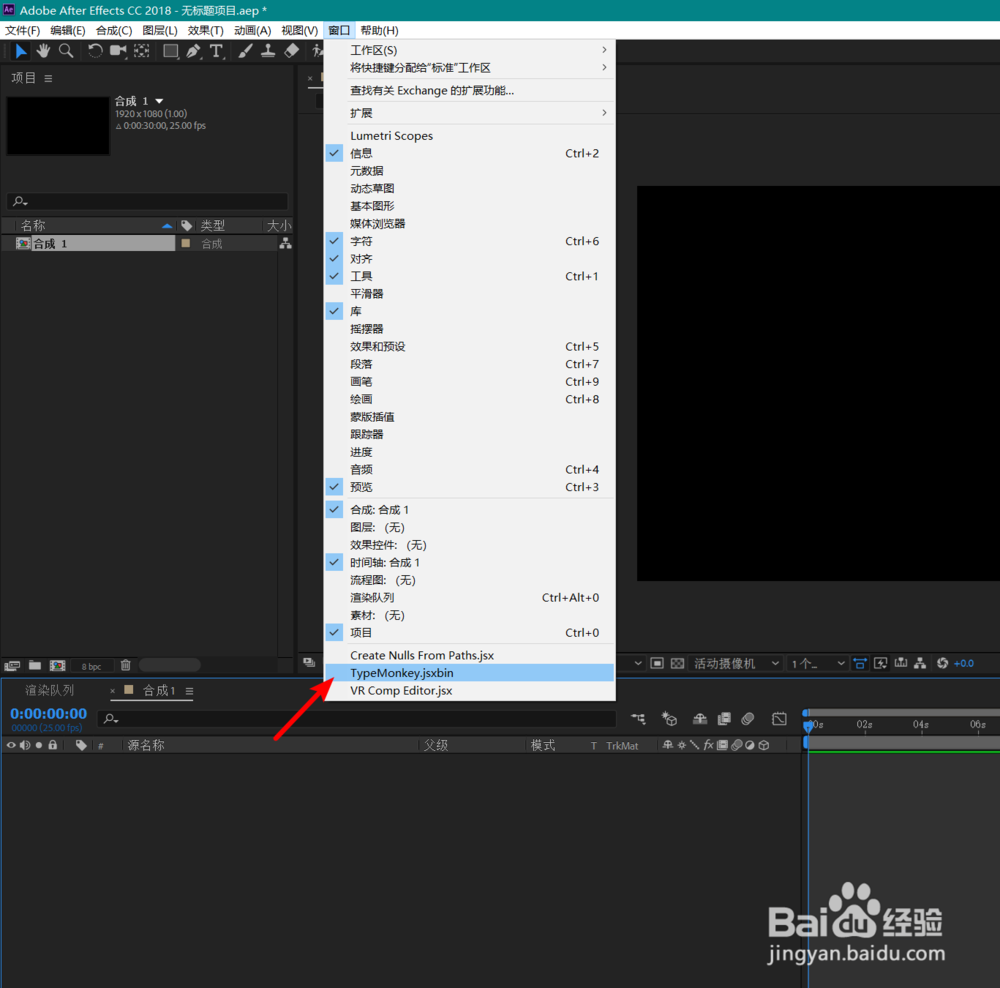Image resolution: width=1000 pixels, height=988 pixels.
Task: Create a new composition from Project panel footer
Action: tap(57, 665)
